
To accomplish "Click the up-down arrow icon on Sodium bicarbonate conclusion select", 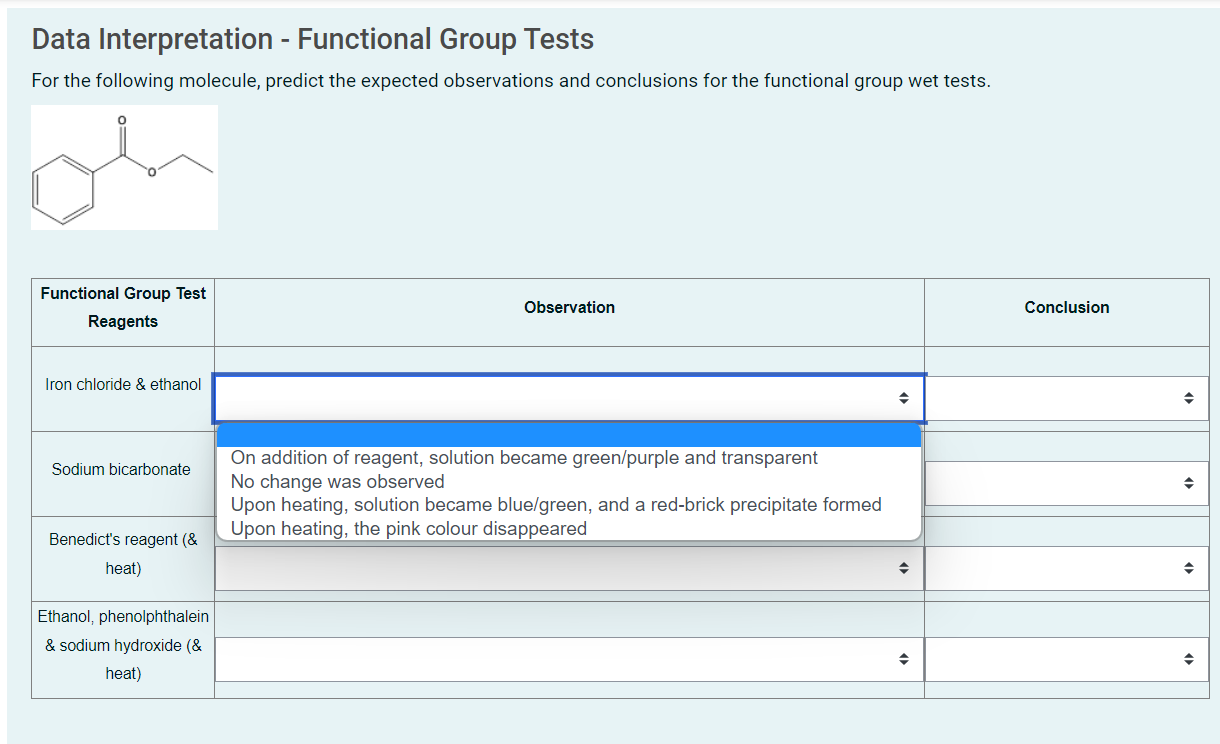I will [x=1190, y=483].
